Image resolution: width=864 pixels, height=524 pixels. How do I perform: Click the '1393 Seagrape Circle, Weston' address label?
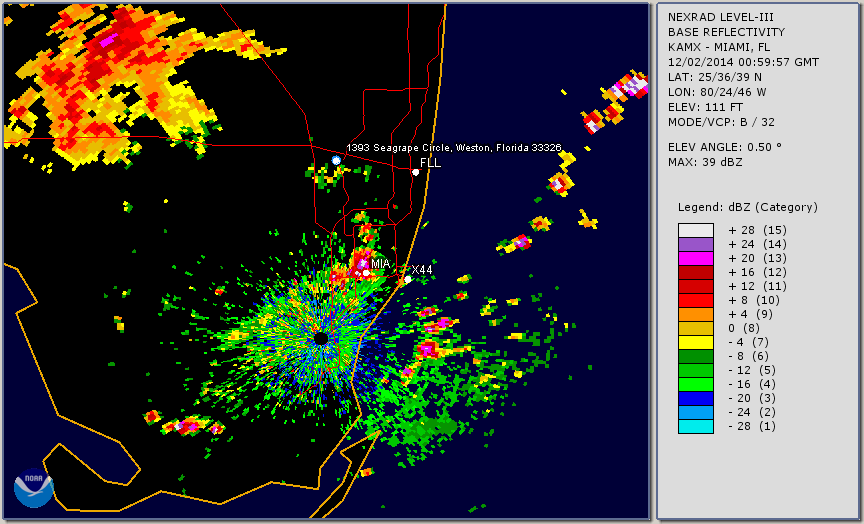point(454,148)
